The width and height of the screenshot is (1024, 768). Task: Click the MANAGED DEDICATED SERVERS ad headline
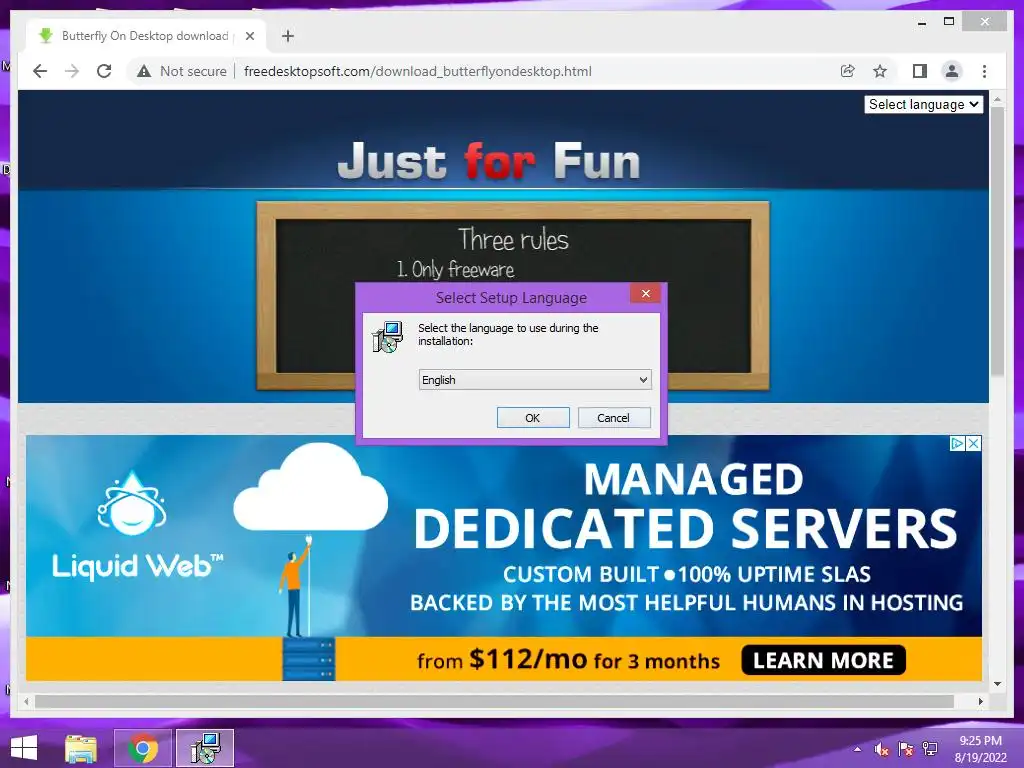pyautogui.click(x=686, y=505)
